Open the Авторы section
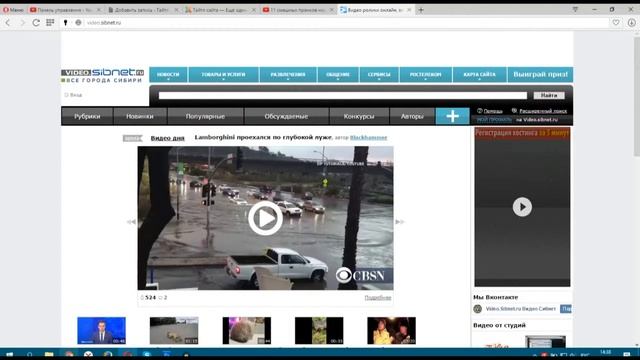 coord(412,116)
